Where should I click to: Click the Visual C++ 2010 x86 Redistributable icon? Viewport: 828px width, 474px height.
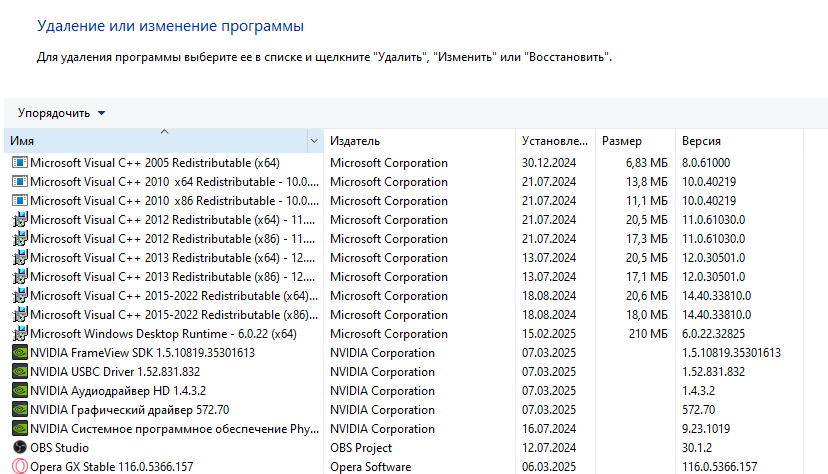(x=20, y=201)
